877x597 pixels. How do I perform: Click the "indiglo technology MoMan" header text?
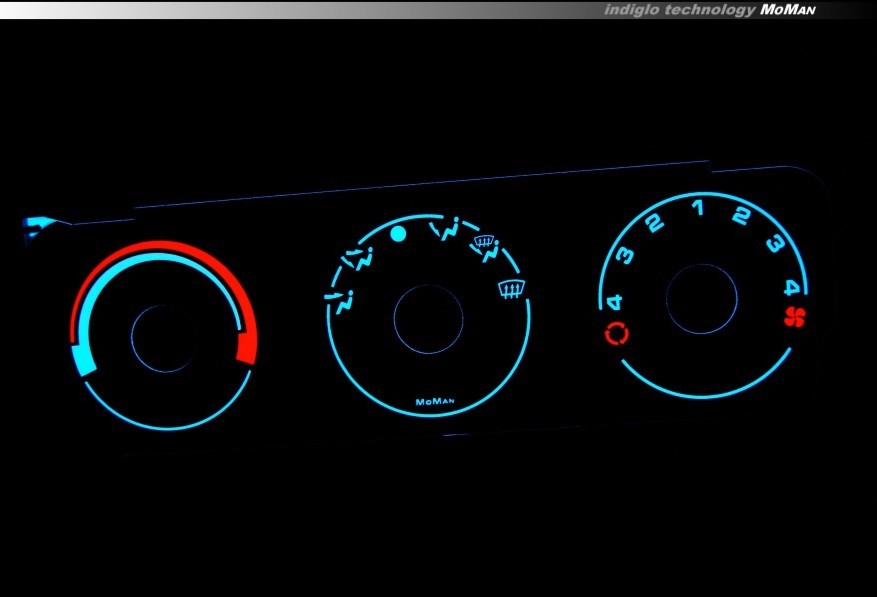710,10
